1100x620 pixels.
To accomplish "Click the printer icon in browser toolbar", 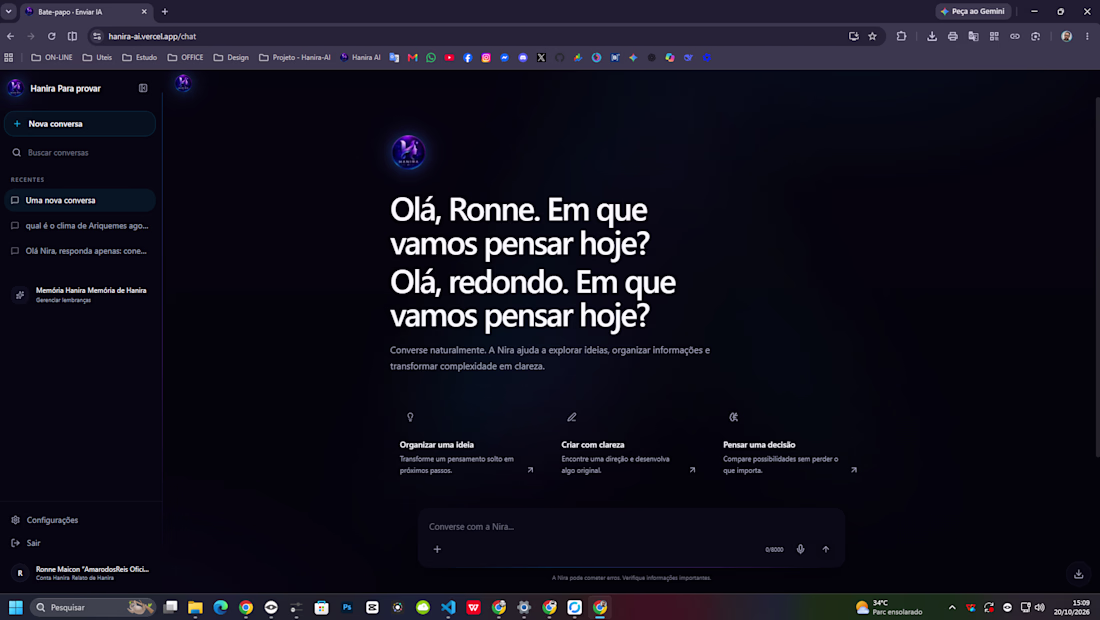I will (953, 36).
